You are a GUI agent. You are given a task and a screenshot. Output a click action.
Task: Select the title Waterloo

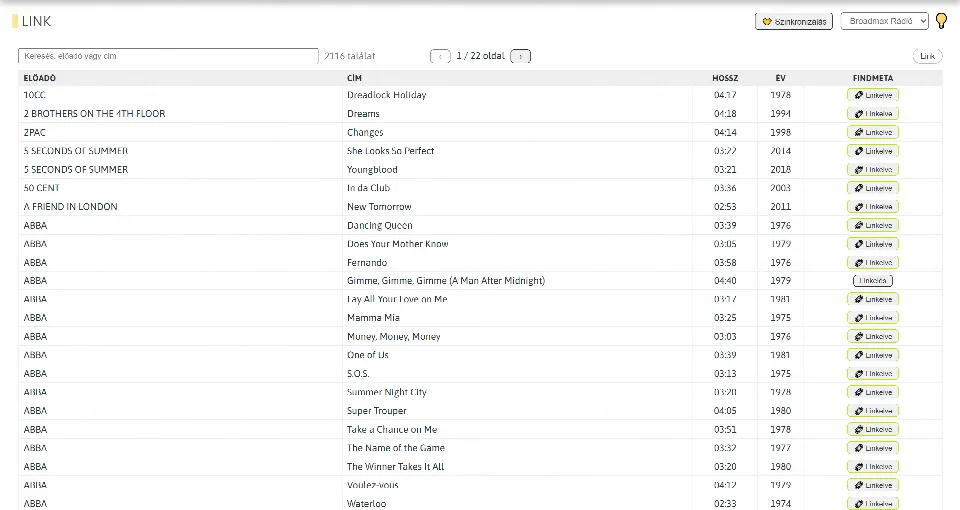(367, 503)
